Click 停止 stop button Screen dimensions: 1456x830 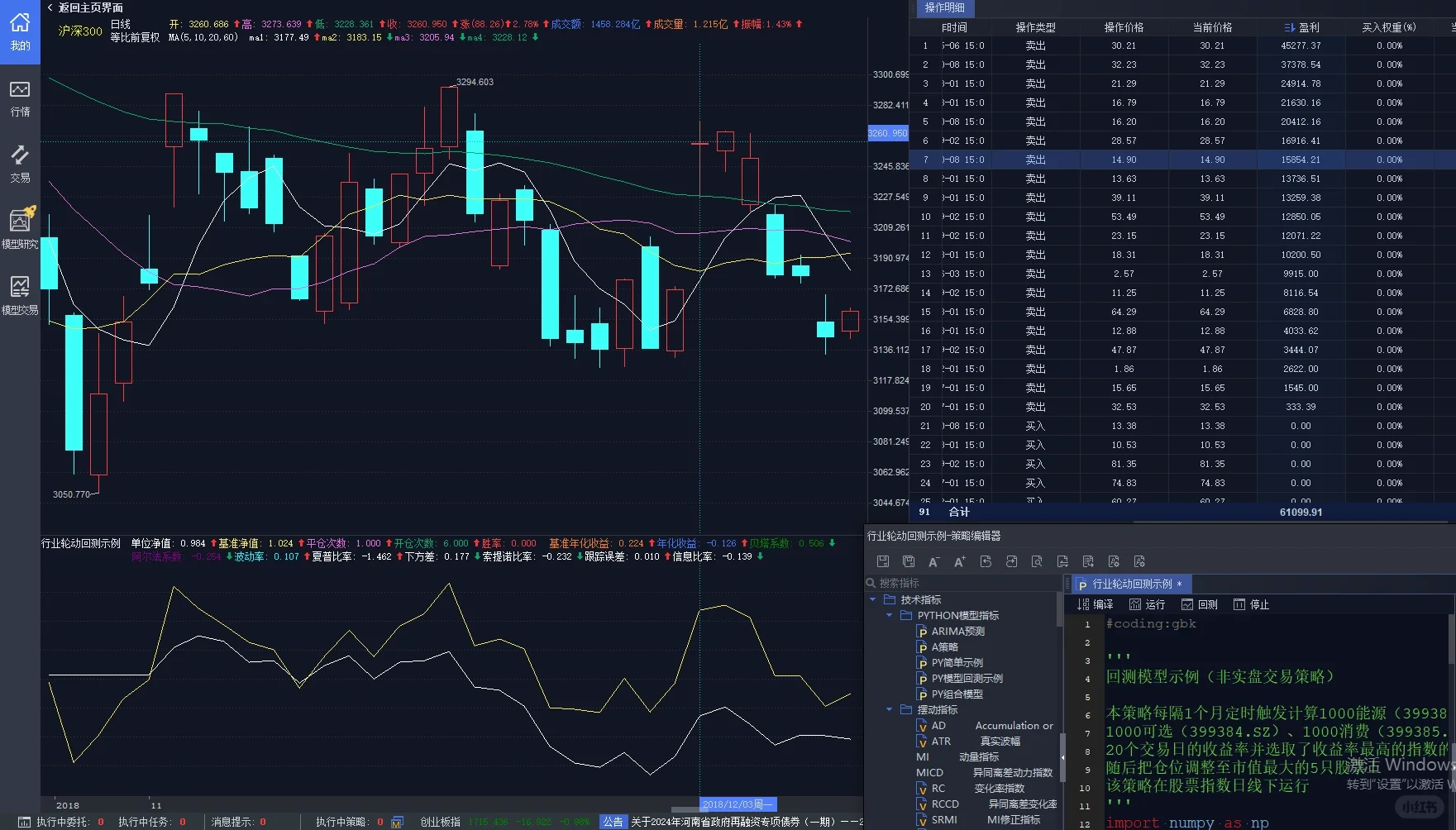[x=1251, y=604]
